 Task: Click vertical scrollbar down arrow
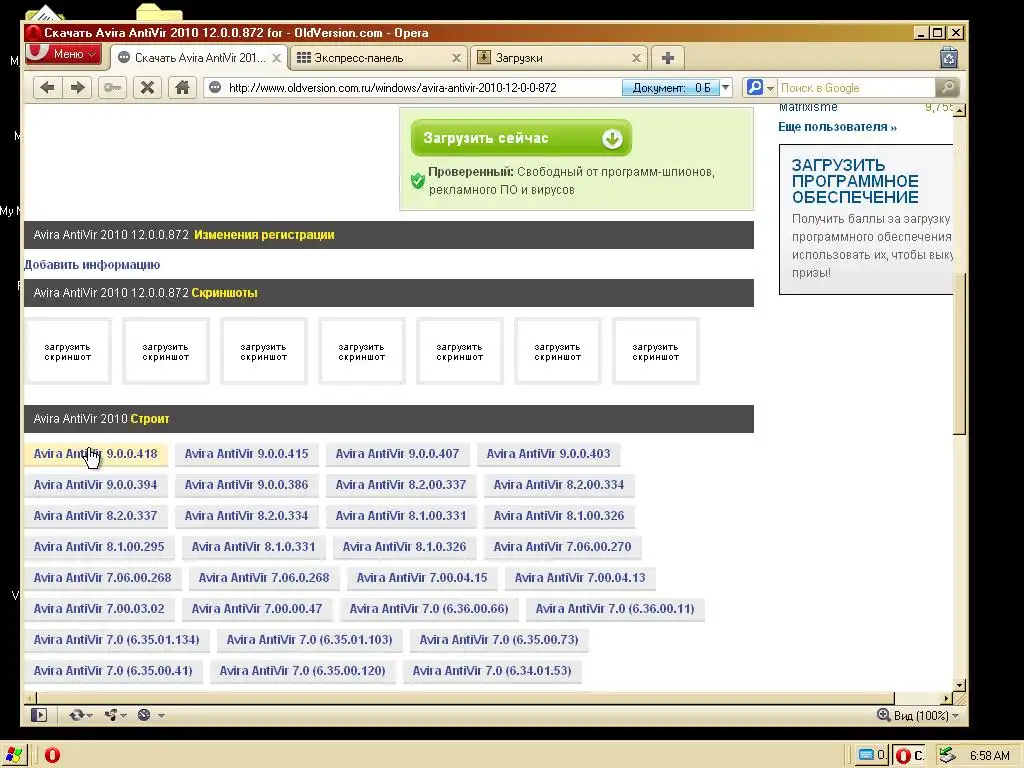959,684
